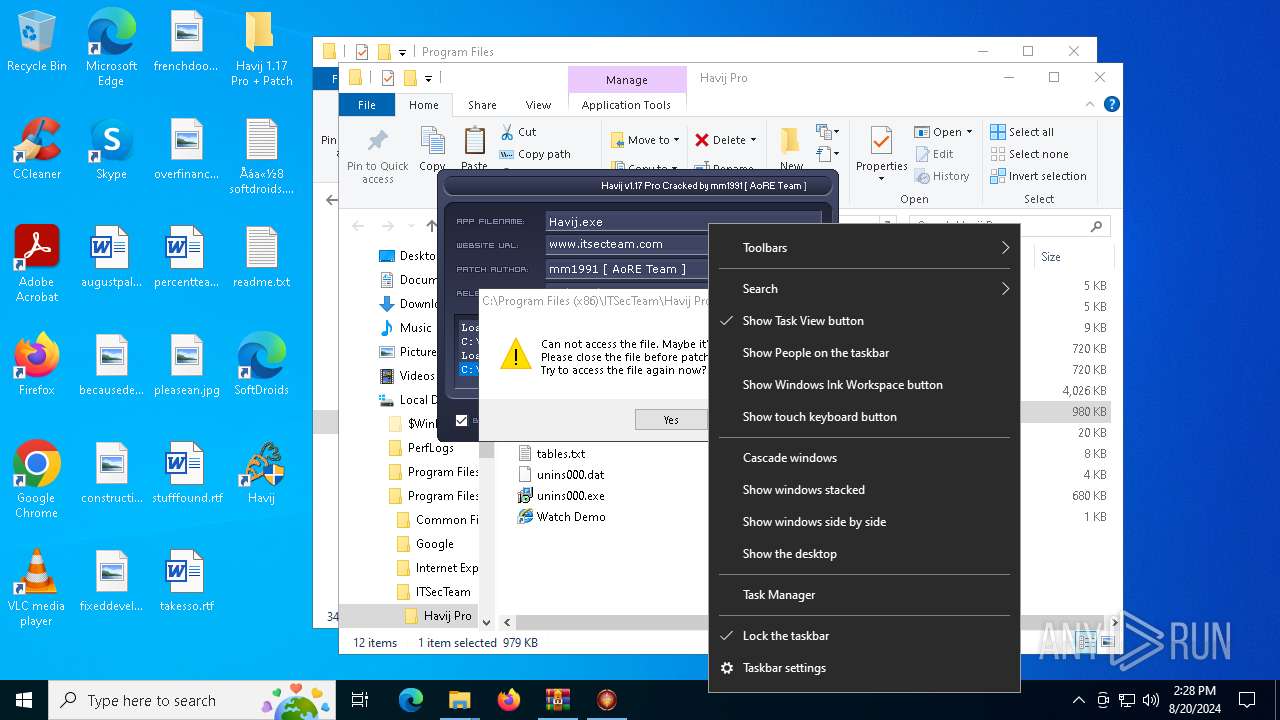
Task: Open Microsoft Edge from the taskbar
Action: pos(411,700)
